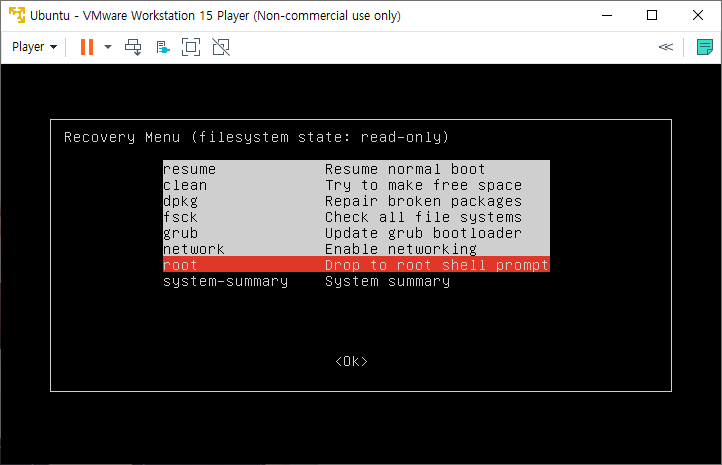Select the fsck check file systems entry
The height and width of the screenshot is (465, 722).
point(356,217)
